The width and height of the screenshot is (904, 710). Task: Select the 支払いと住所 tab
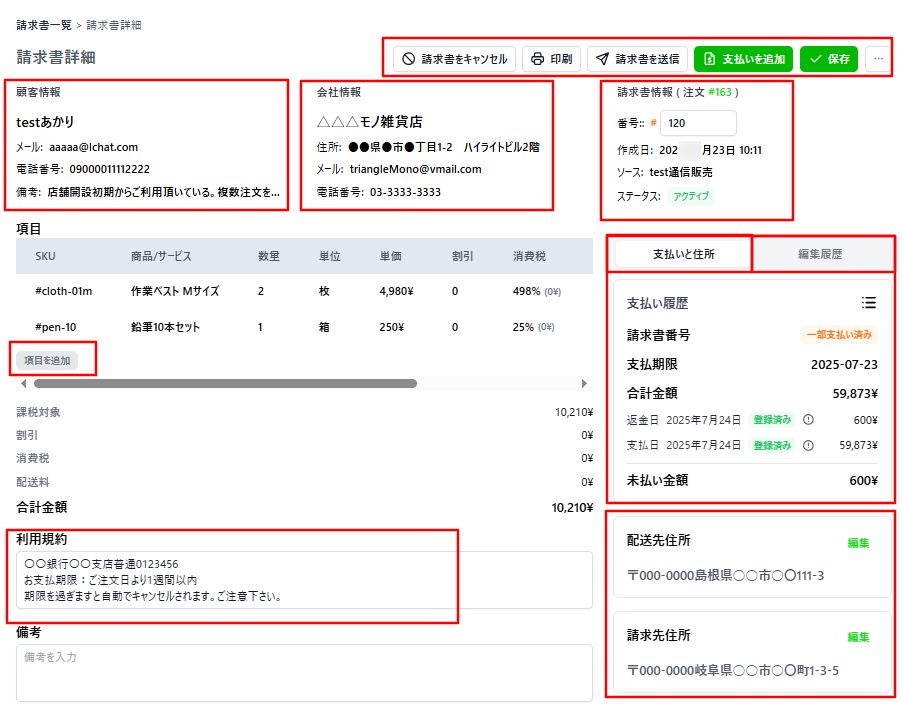(x=683, y=255)
